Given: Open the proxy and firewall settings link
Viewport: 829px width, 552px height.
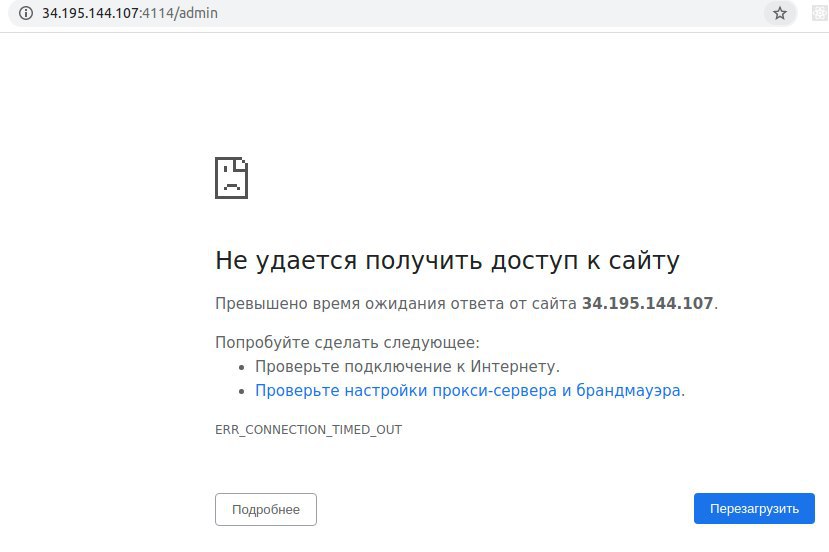Looking at the screenshot, I should point(467,391).
